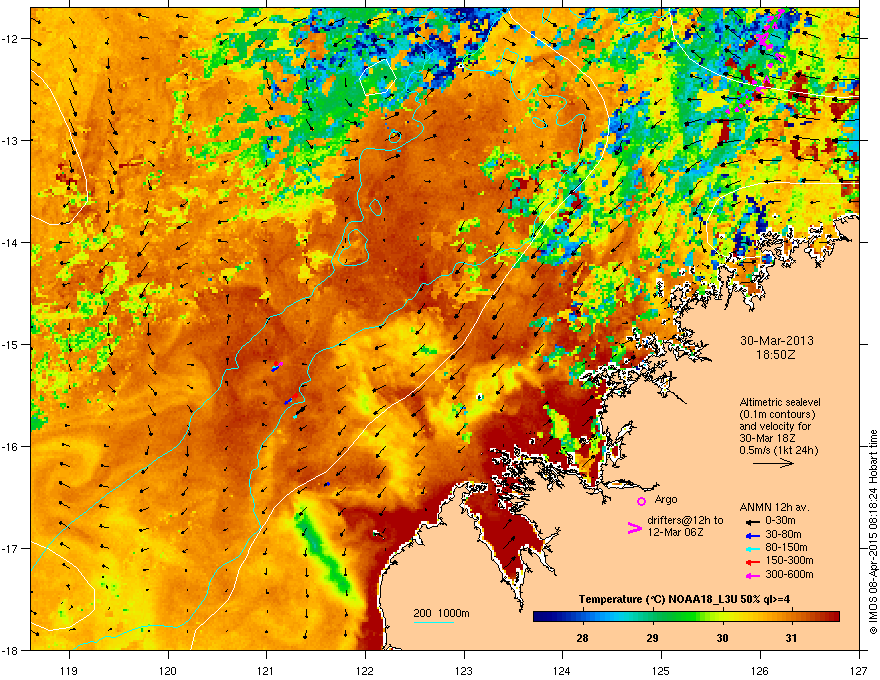Image resolution: width=880 pixels, height=680 pixels.
Task: Click the '18:50Z' time label
Action: [776, 355]
